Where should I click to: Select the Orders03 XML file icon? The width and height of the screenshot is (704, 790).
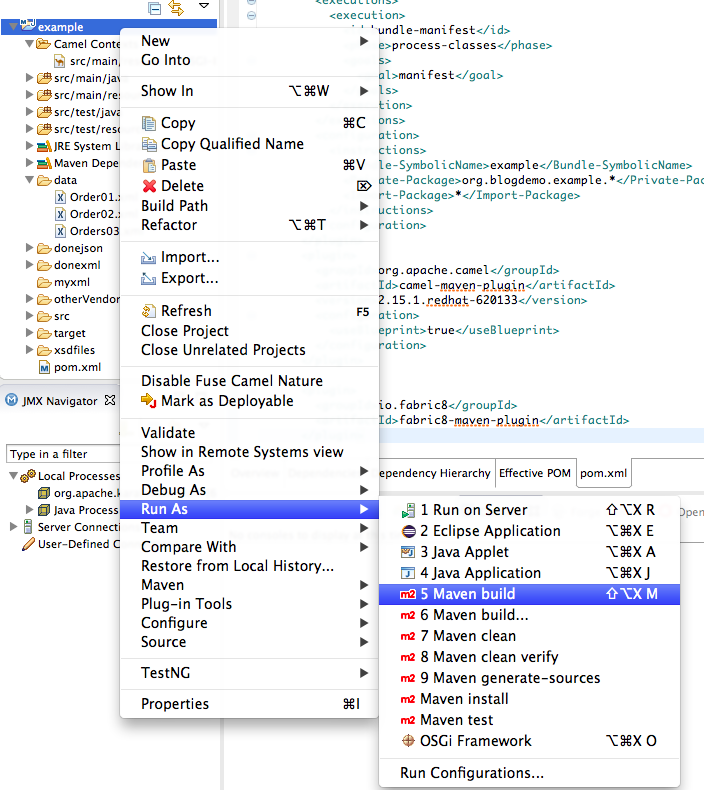[60, 231]
